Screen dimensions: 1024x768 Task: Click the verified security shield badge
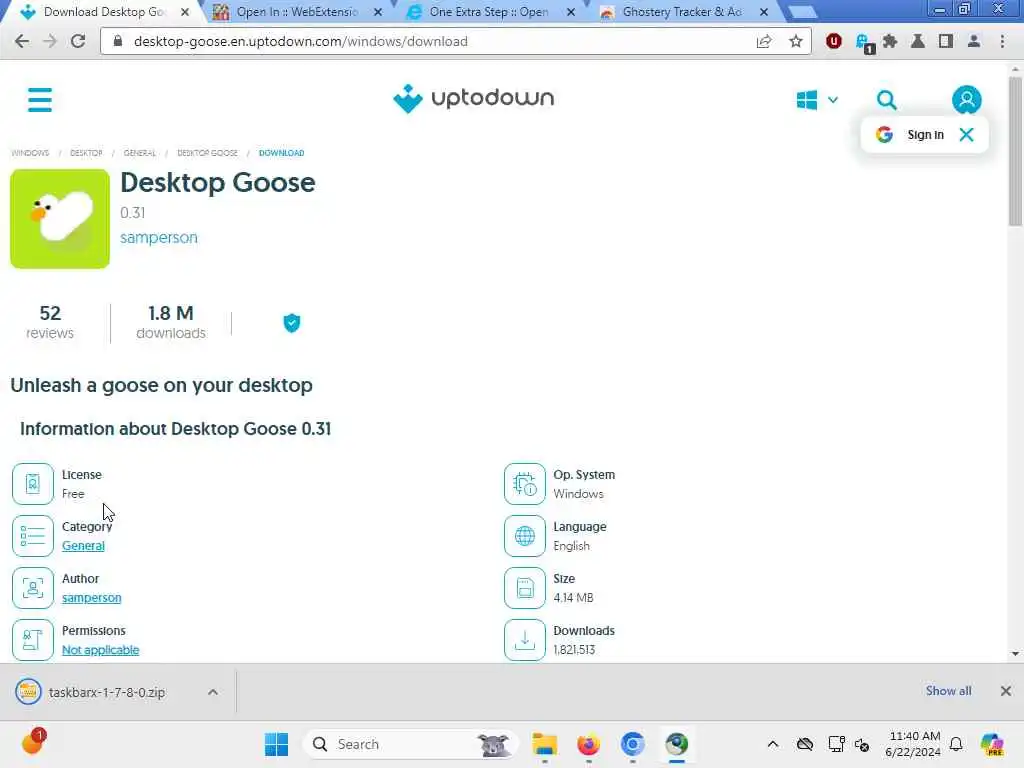tap(292, 323)
